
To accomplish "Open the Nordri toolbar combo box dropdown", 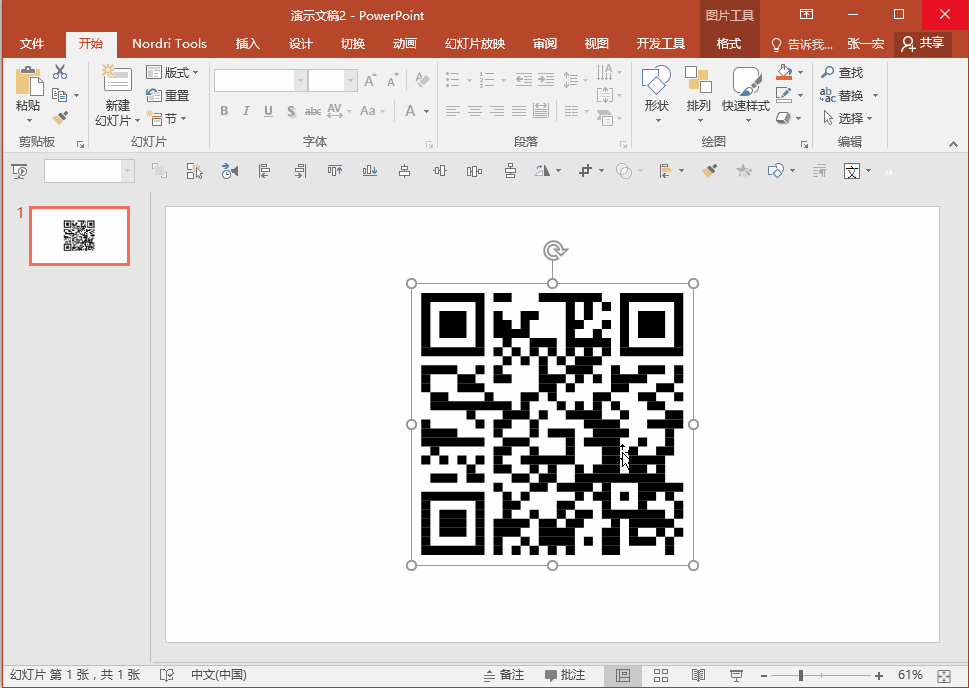I will (x=127, y=171).
